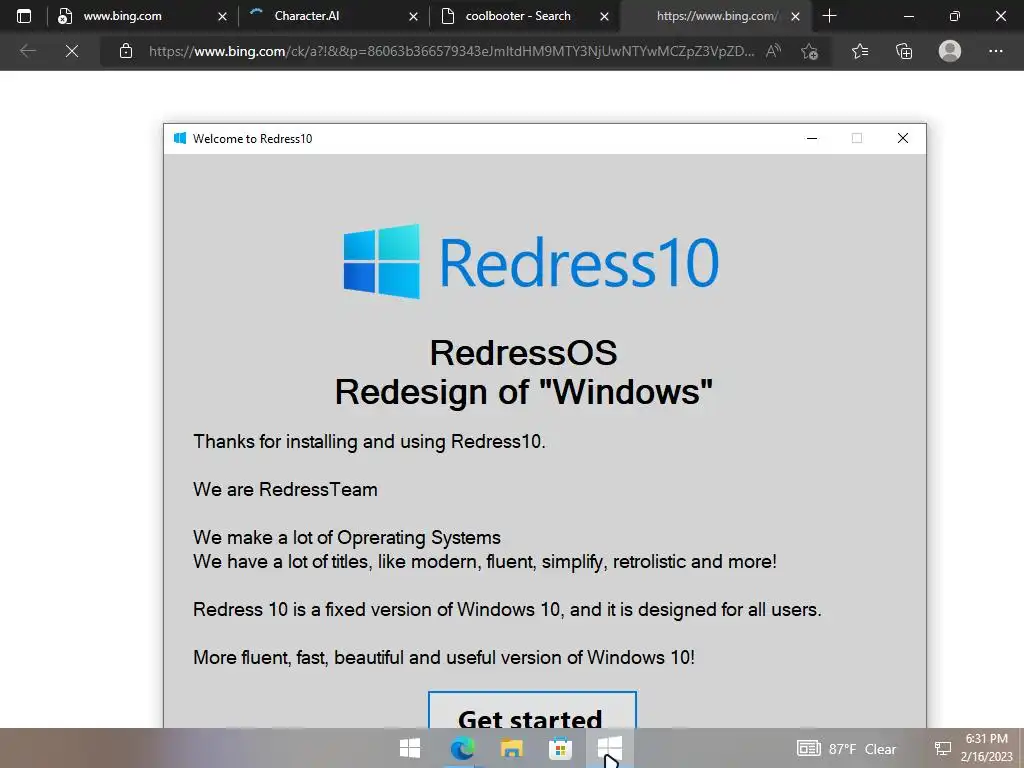Click the Redesign of "Windows" heading
The height and width of the screenshot is (768, 1024).
click(524, 392)
